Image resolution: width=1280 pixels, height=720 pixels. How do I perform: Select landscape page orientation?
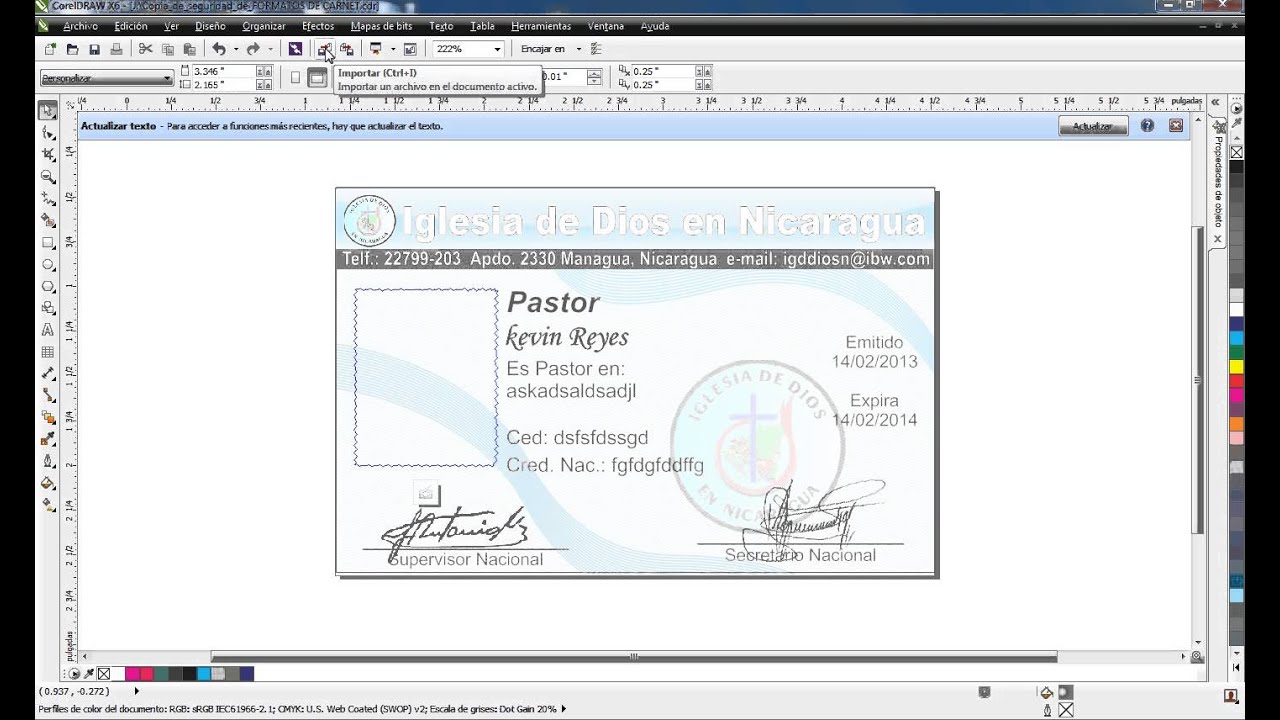coord(317,77)
